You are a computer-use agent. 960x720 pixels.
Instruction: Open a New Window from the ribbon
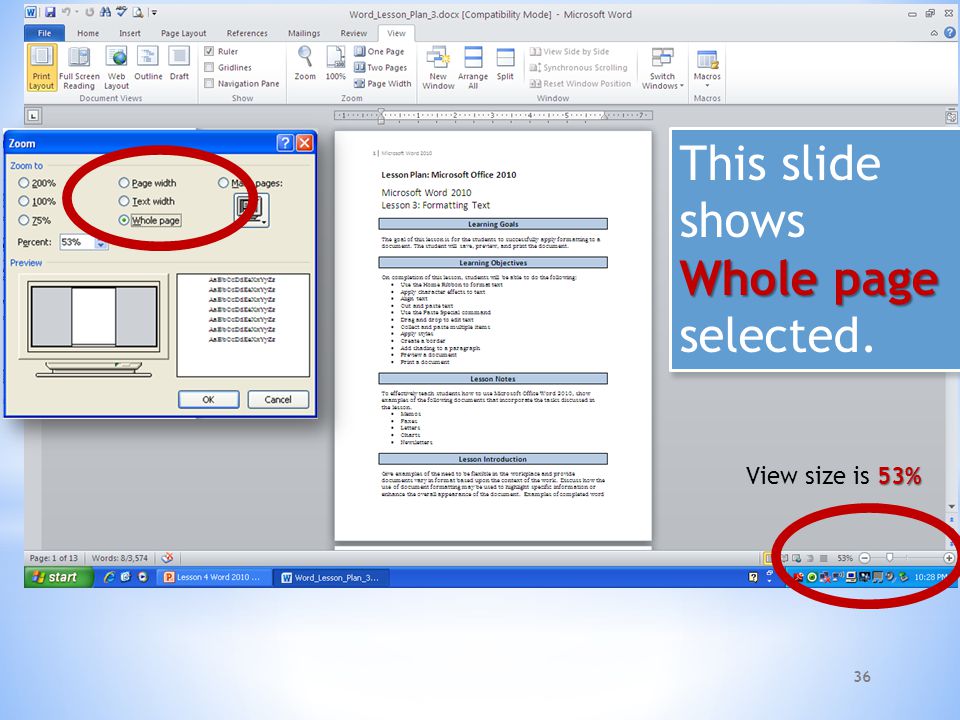point(438,68)
